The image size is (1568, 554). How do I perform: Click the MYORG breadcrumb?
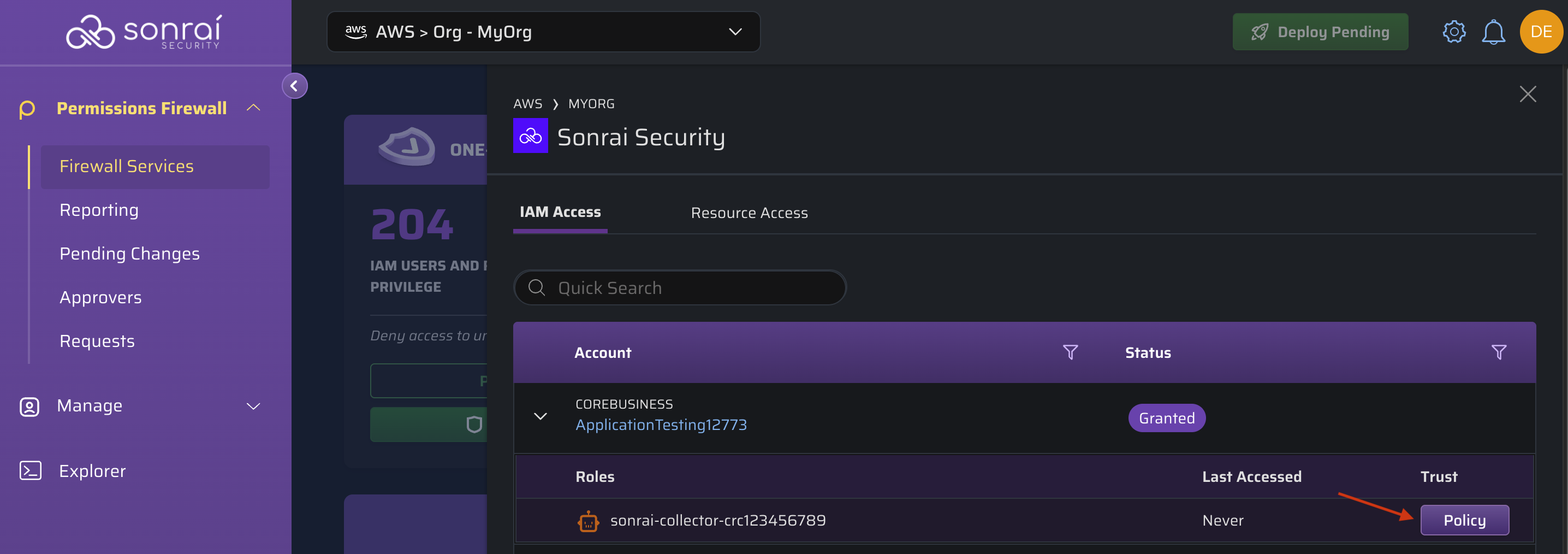[592, 104]
